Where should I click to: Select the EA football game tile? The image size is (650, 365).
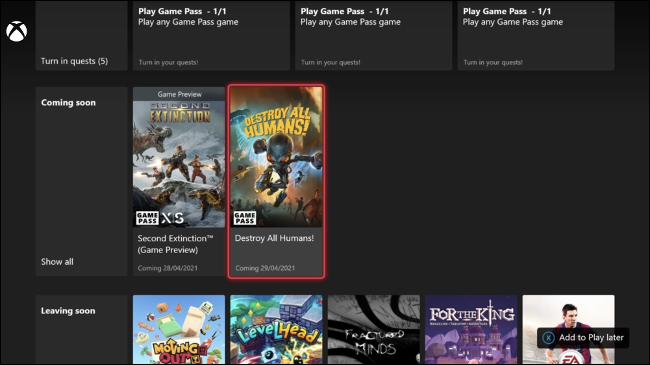569,330
